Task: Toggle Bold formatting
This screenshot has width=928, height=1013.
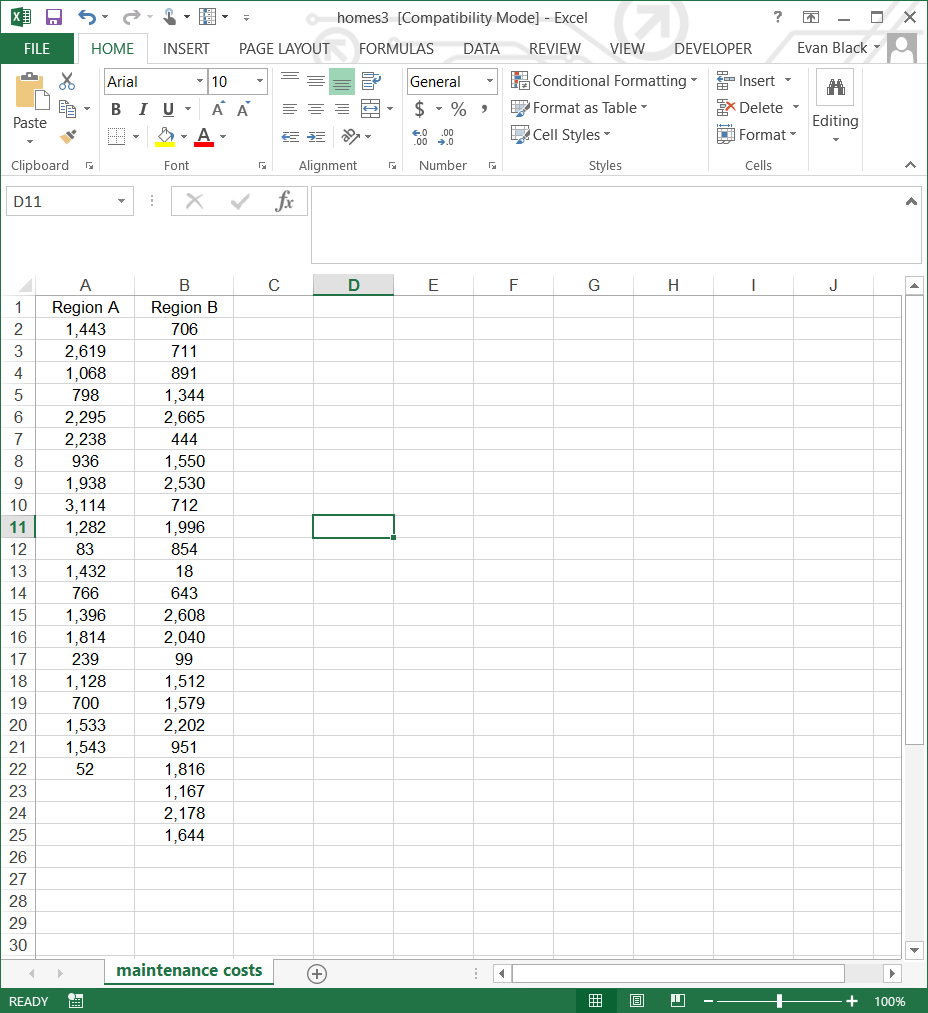Action: point(116,109)
